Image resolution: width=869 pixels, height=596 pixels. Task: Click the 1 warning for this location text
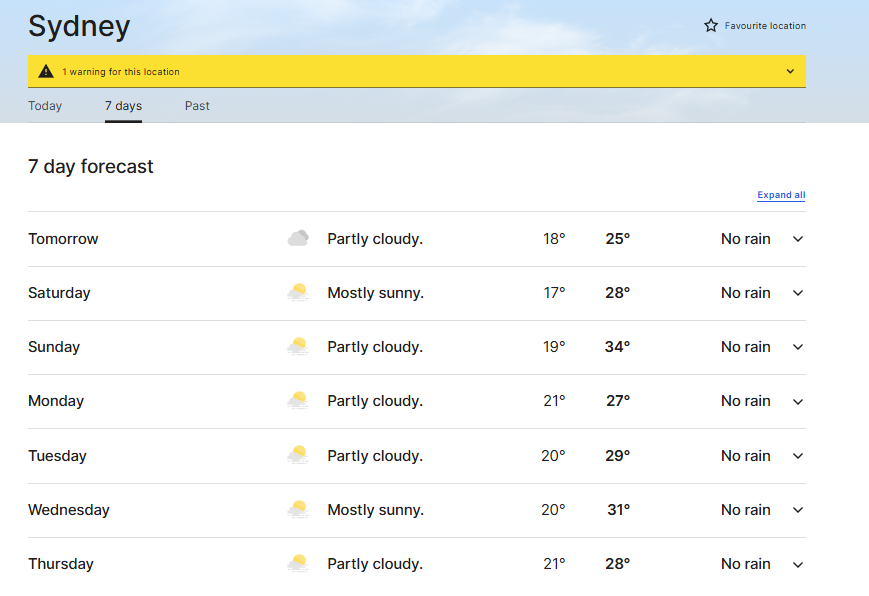tap(121, 72)
